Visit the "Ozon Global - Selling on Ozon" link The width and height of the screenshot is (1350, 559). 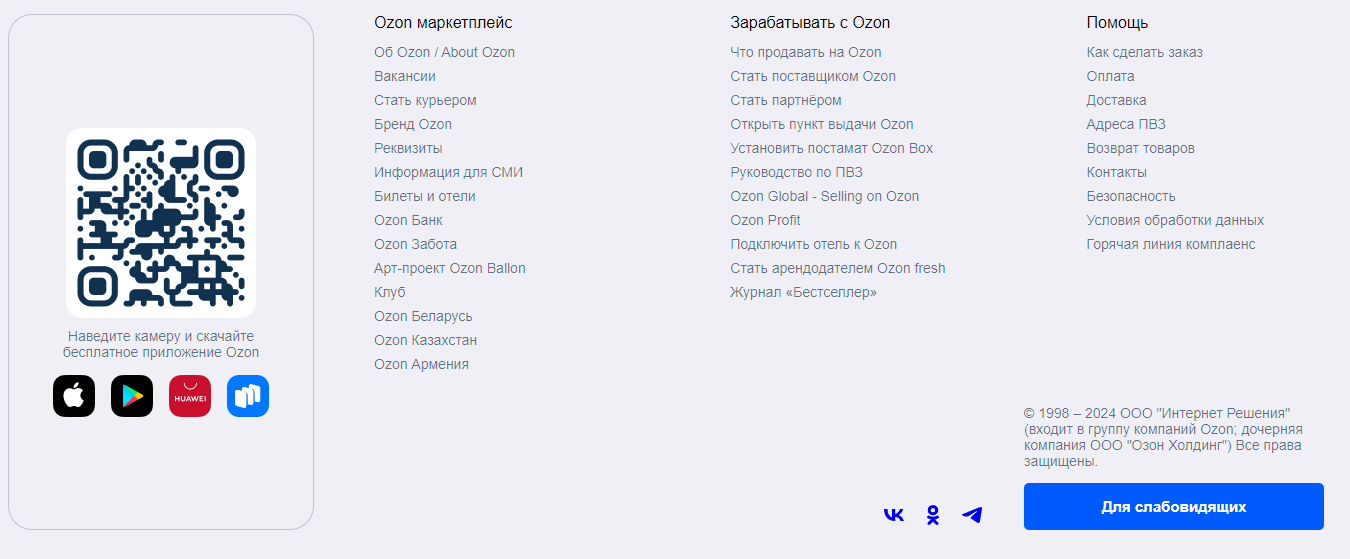point(825,196)
